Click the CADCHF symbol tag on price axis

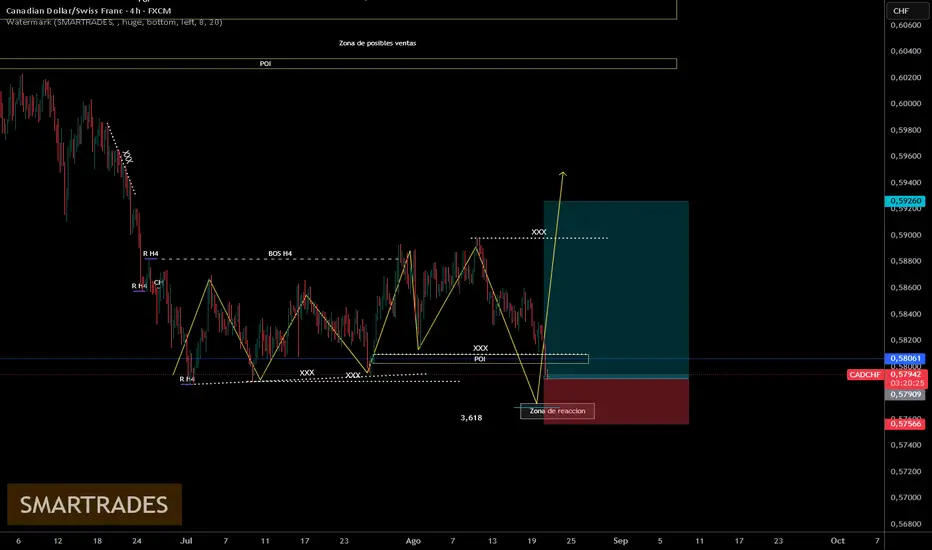[x=865, y=375]
